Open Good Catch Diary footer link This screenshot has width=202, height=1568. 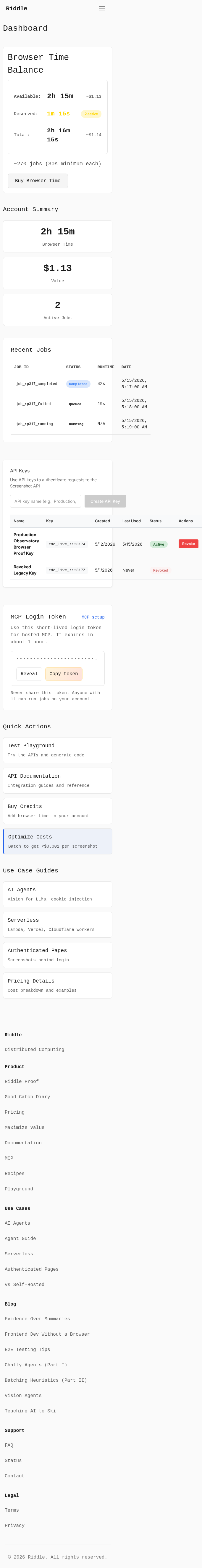point(28,1097)
